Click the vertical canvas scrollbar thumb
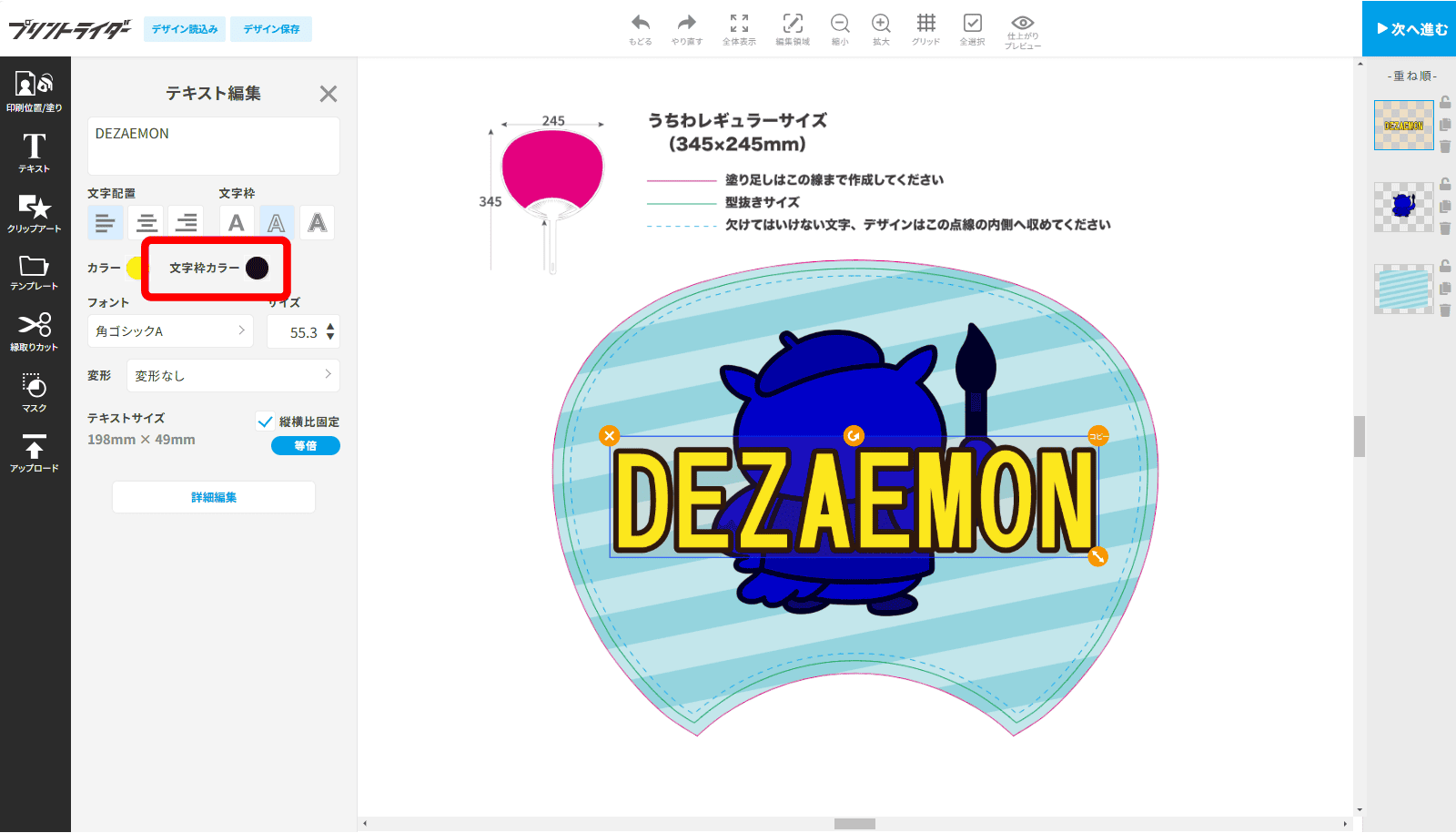Screen dimensions: 1456x833 click(1360, 437)
